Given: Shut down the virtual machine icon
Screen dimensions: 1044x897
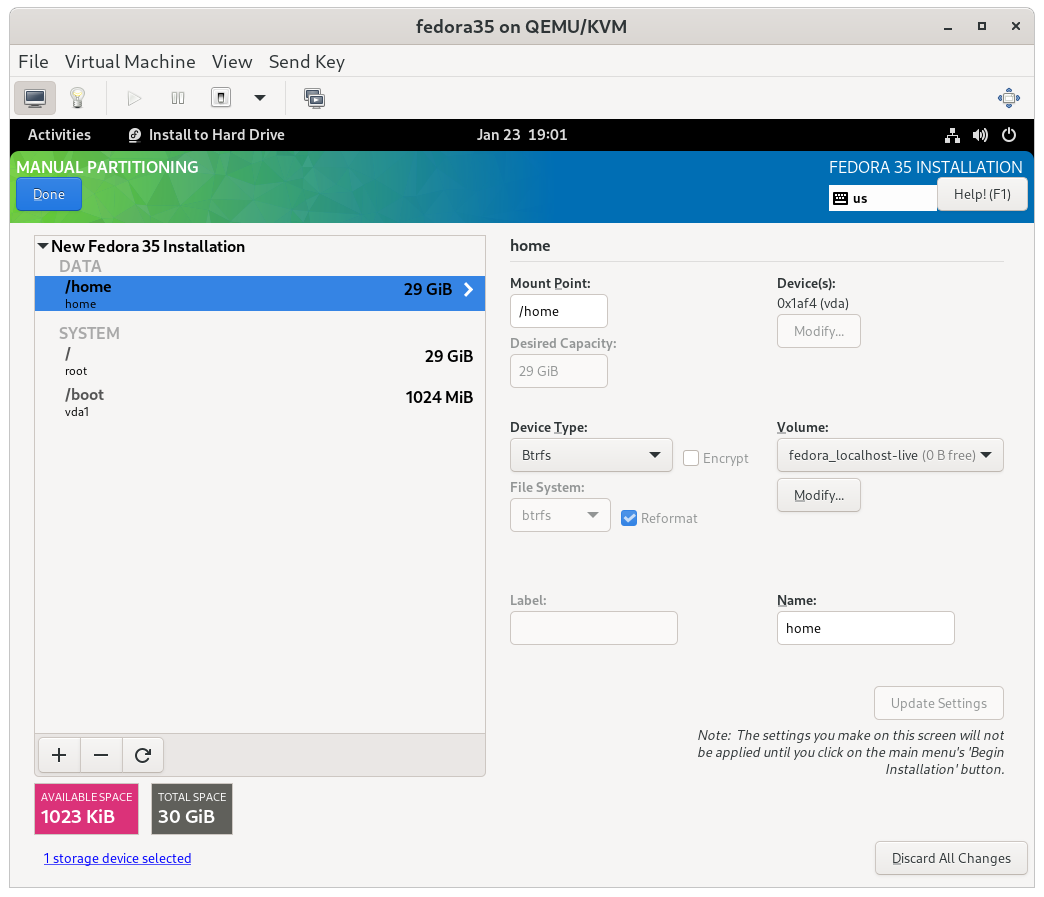Looking at the screenshot, I should pyautogui.click(x=221, y=99).
